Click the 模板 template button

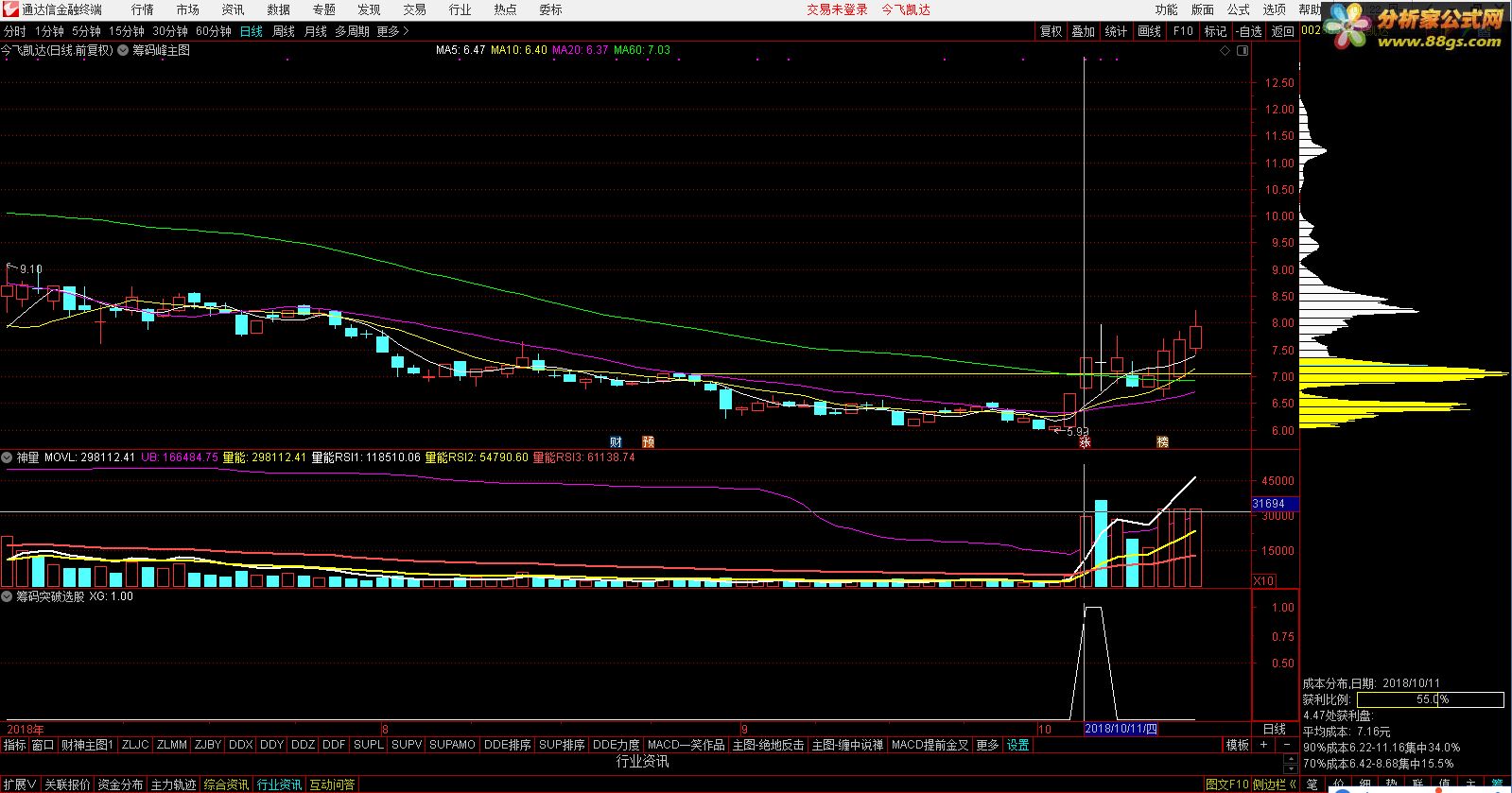click(x=1238, y=745)
